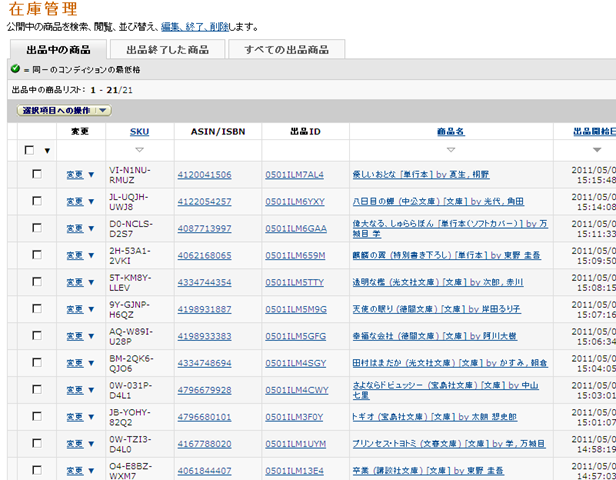This screenshot has height=480, width=616.
Task: Click the sort triangle under SKU column
Action: (x=138, y=150)
